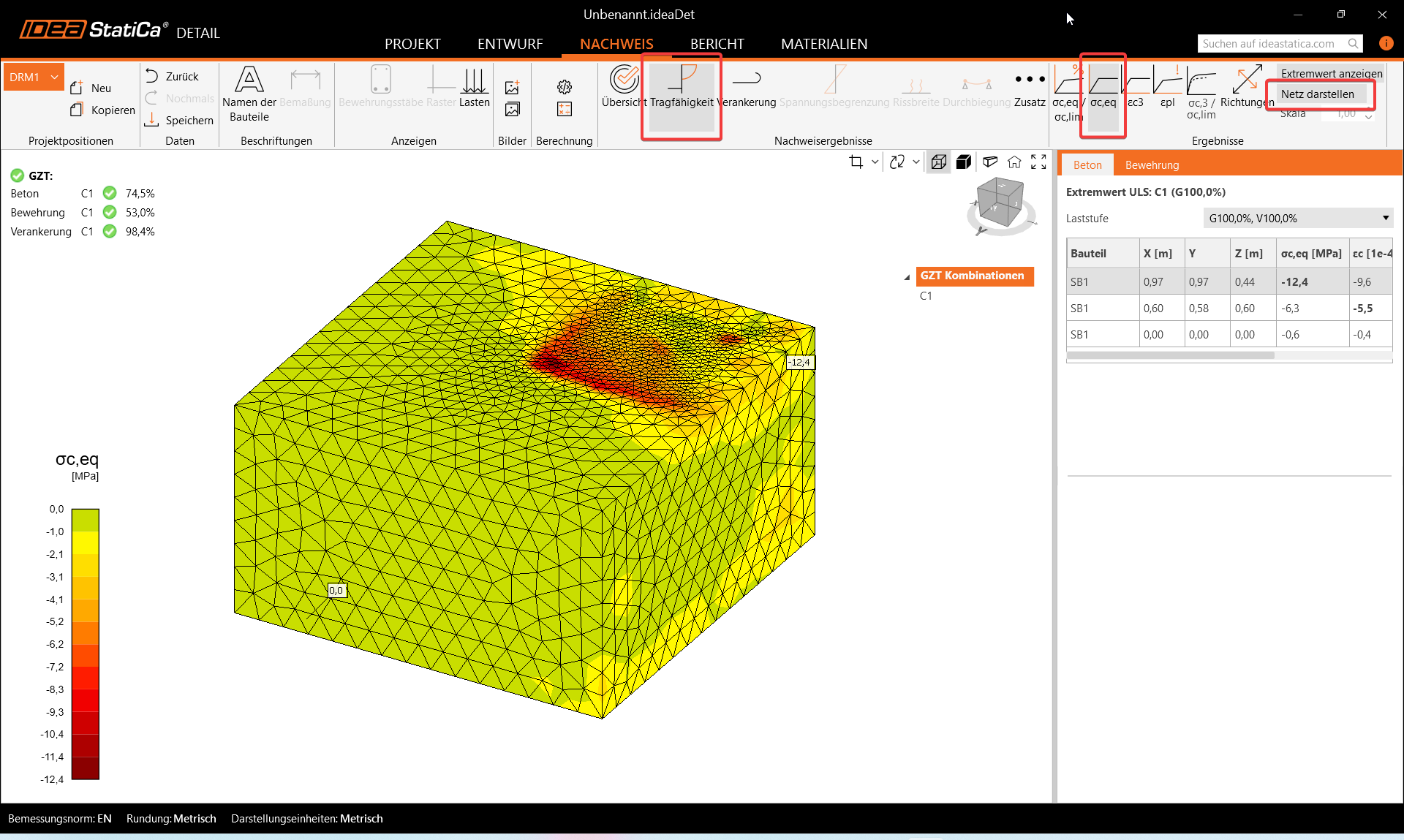This screenshot has height=840, width=1404.
Task: Open the BERICHT ribbon tab
Action: 717,44
